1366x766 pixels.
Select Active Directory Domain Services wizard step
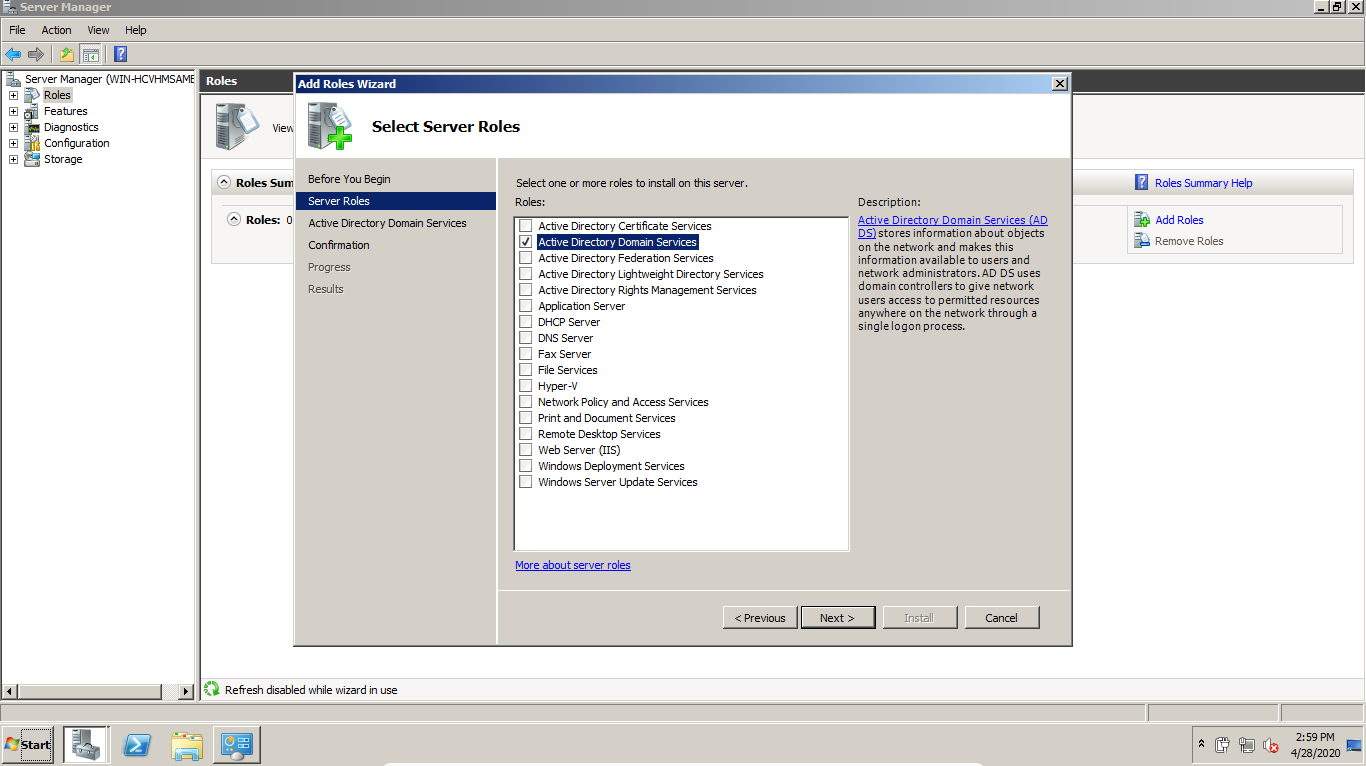point(387,223)
